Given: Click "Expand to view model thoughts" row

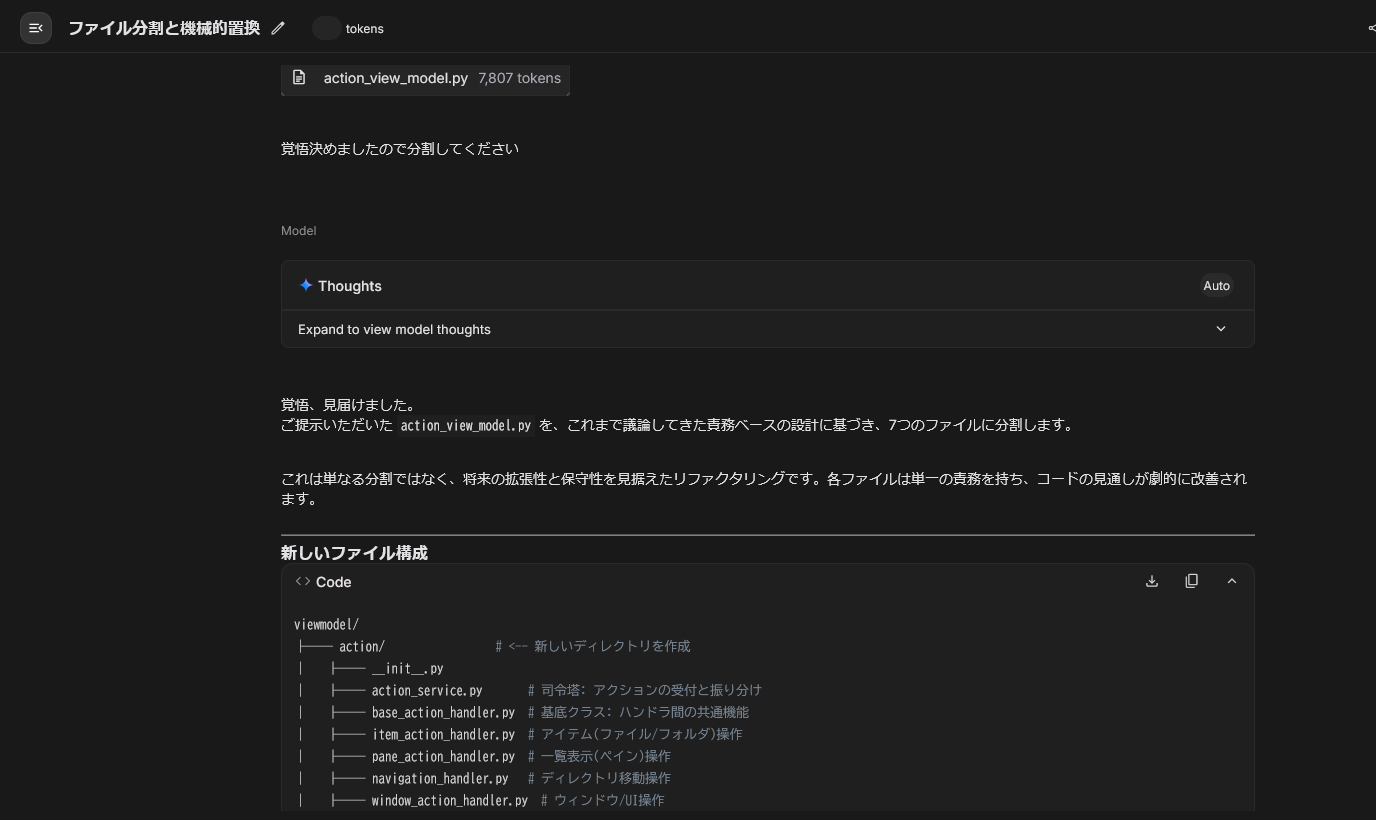Looking at the screenshot, I should [394, 329].
